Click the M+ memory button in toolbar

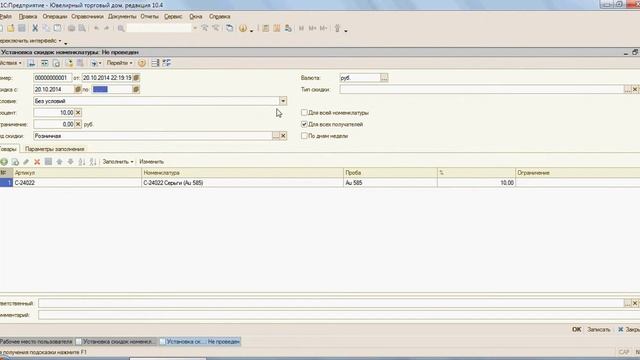pos(313,28)
